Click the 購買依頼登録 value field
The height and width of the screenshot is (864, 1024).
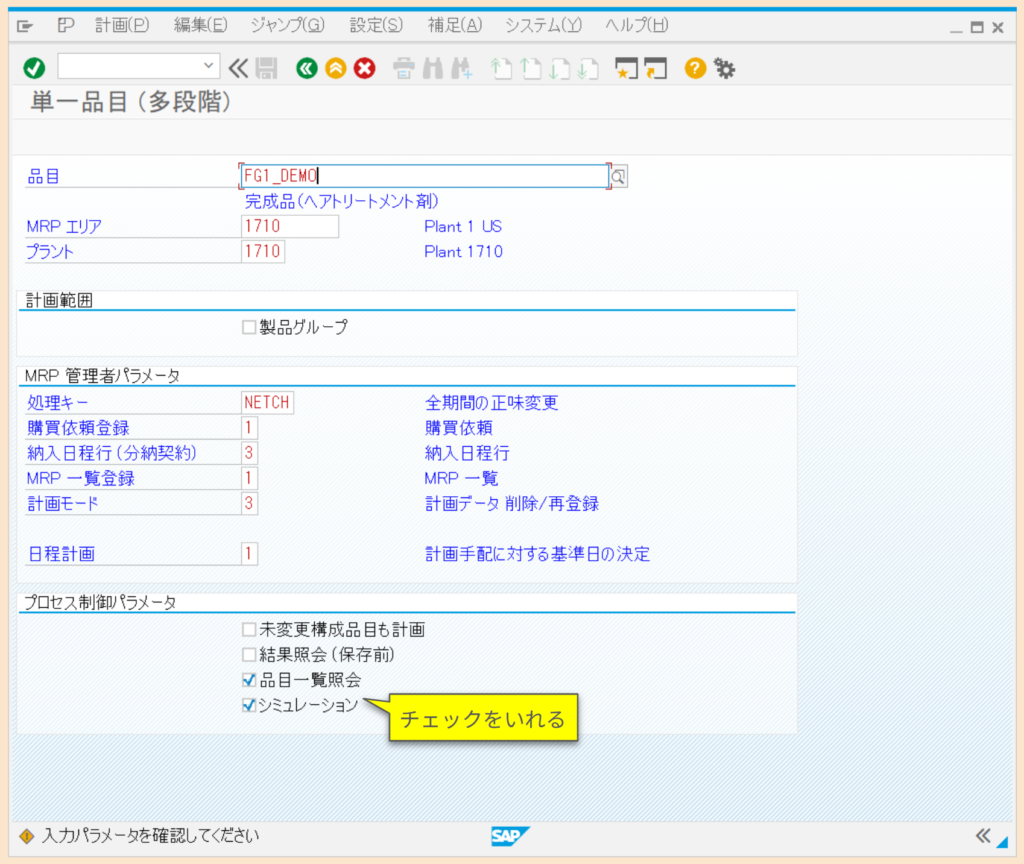[249, 428]
